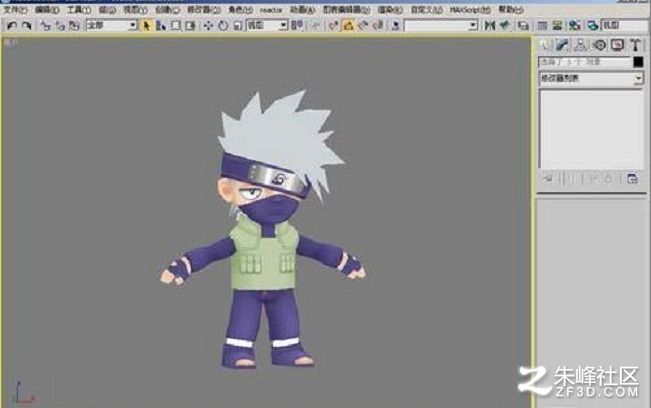Activate the Select and Rotate tool
This screenshot has width=651, height=408.
click(223, 26)
